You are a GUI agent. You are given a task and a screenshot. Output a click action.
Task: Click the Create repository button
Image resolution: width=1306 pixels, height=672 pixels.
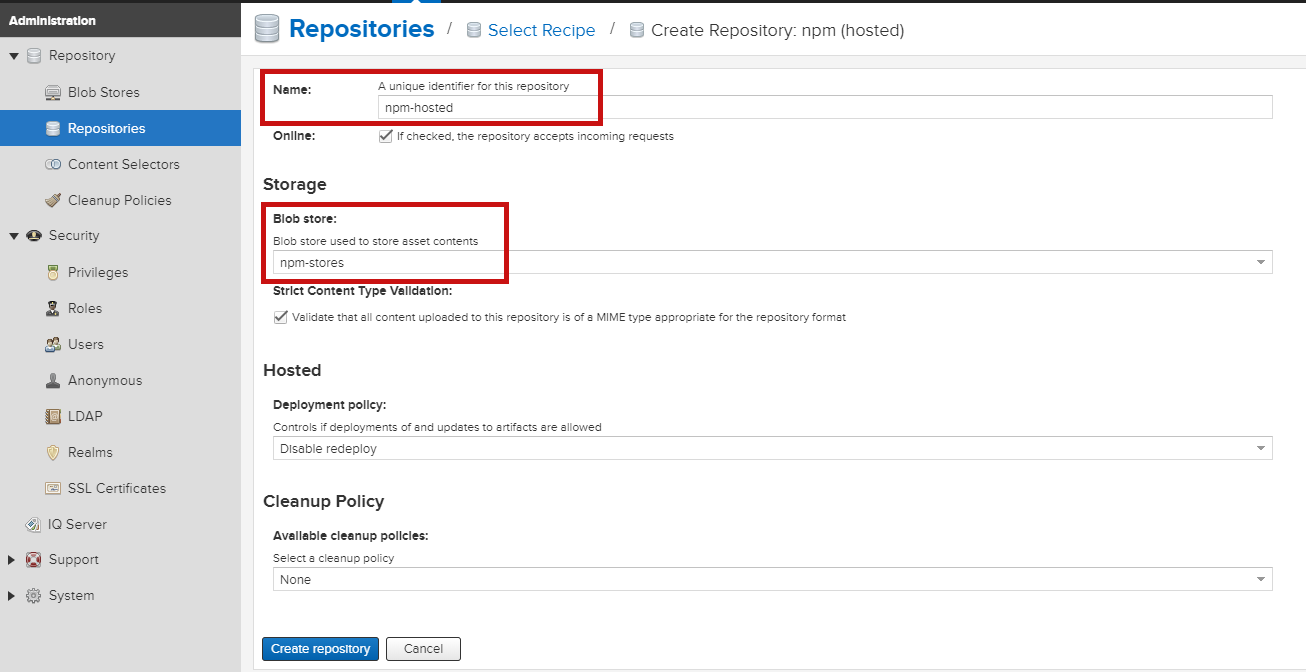pos(320,649)
